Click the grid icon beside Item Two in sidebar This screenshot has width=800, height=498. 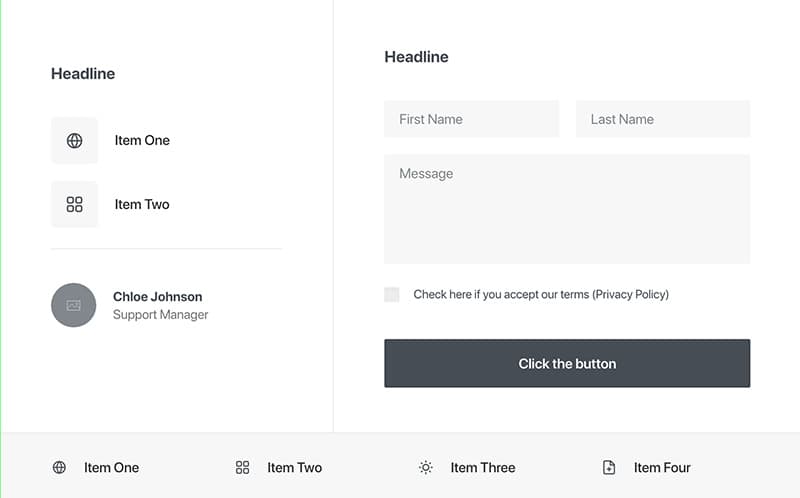pos(74,205)
